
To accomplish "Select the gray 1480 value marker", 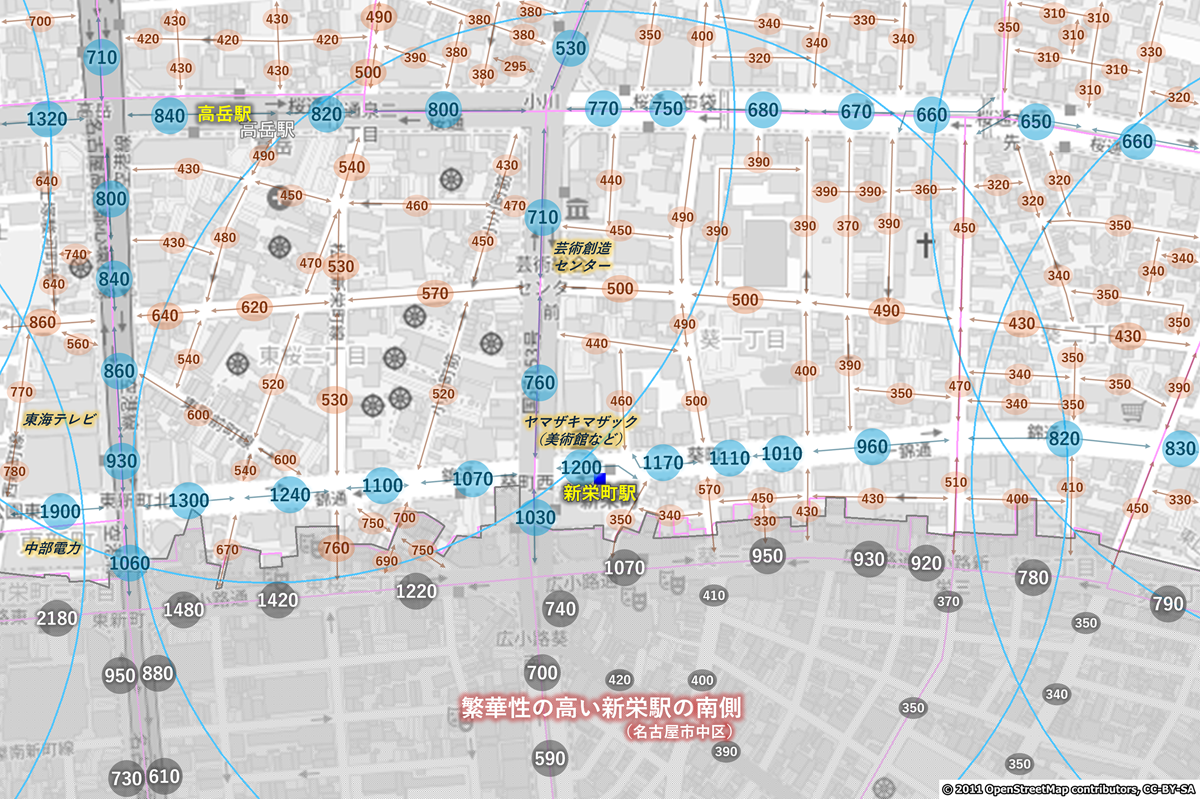I will coord(184,609).
